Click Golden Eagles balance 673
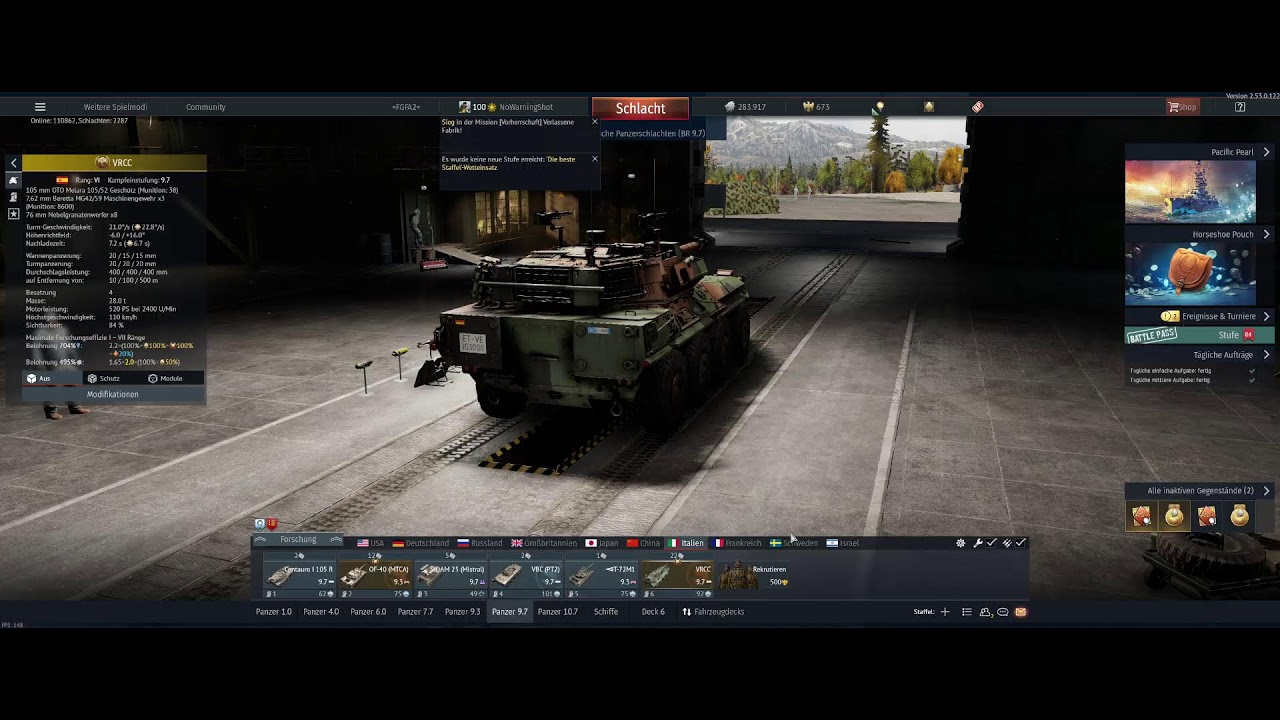This screenshot has width=1280, height=720. [816, 107]
